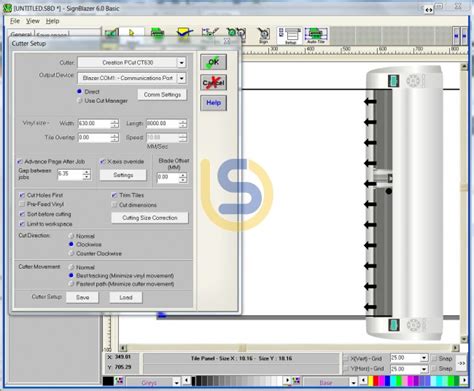The image size is (474, 391).
Task: Click the Vinyl Width input field
Action: click(x=94, y=124)
